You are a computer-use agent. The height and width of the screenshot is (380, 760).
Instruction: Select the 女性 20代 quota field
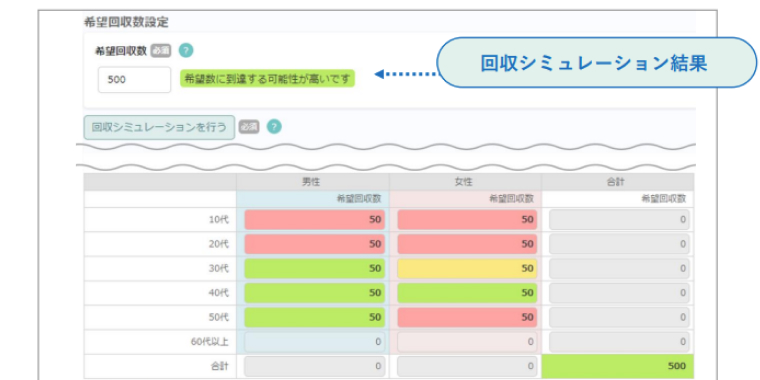[467, 244]
